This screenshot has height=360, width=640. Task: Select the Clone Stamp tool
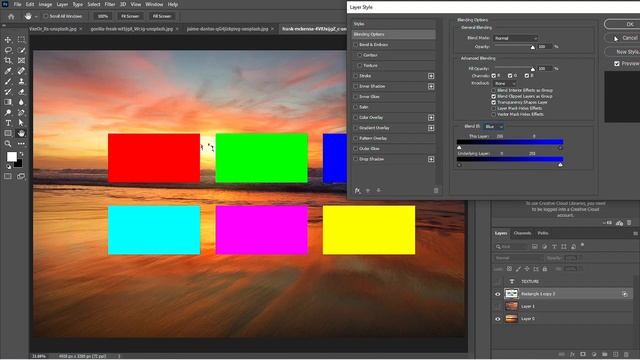tap(21, 81)
